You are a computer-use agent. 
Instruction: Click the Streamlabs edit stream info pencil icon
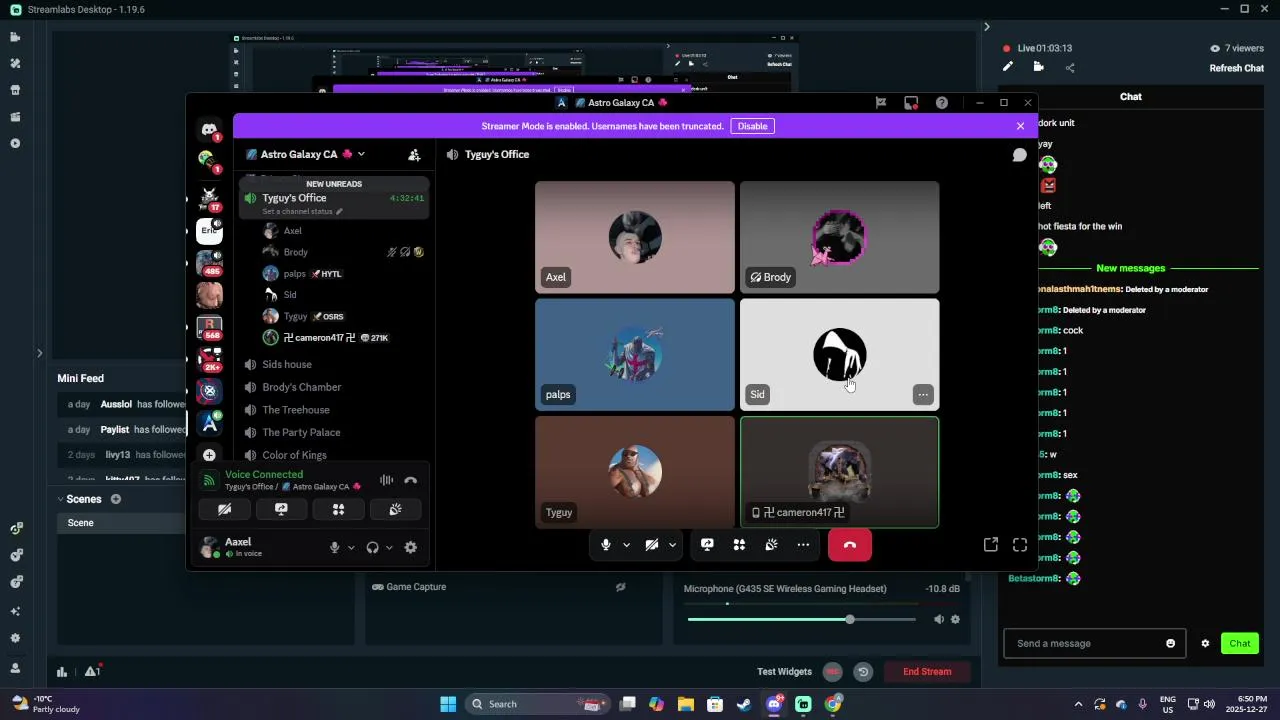[x=1008, y=67]
